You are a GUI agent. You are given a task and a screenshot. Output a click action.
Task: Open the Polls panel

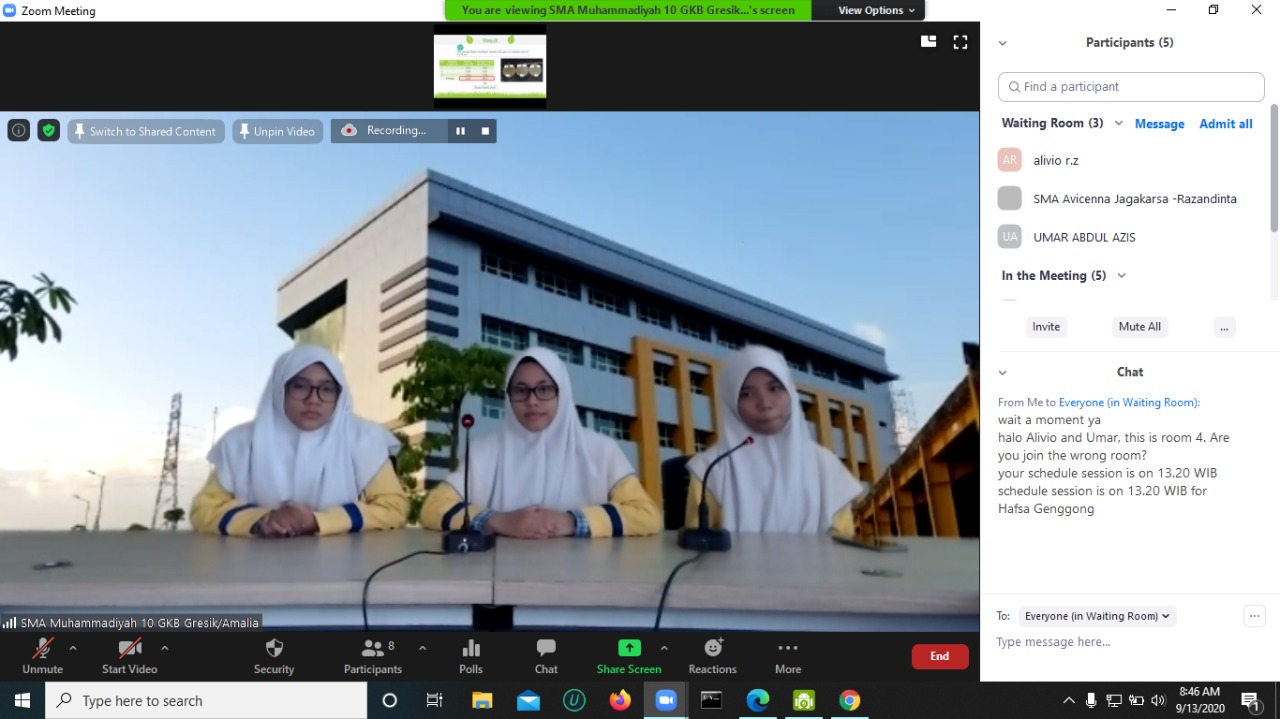(471, 655)
